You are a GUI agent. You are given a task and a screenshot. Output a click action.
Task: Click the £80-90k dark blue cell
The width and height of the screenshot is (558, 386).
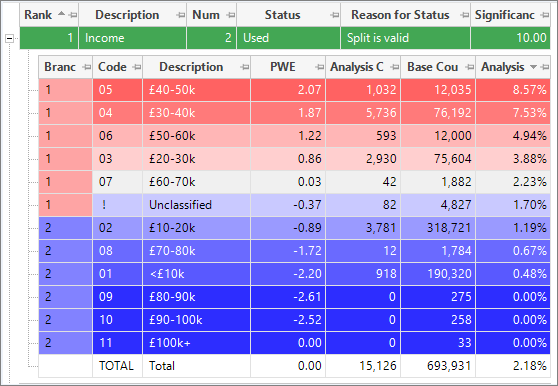[196, 297]
